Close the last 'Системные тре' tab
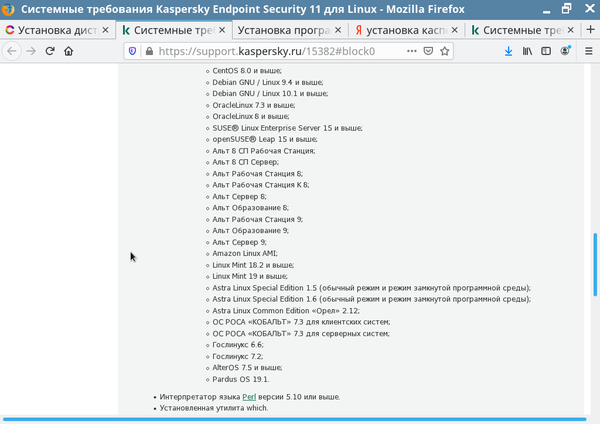 tap(570, 30)
